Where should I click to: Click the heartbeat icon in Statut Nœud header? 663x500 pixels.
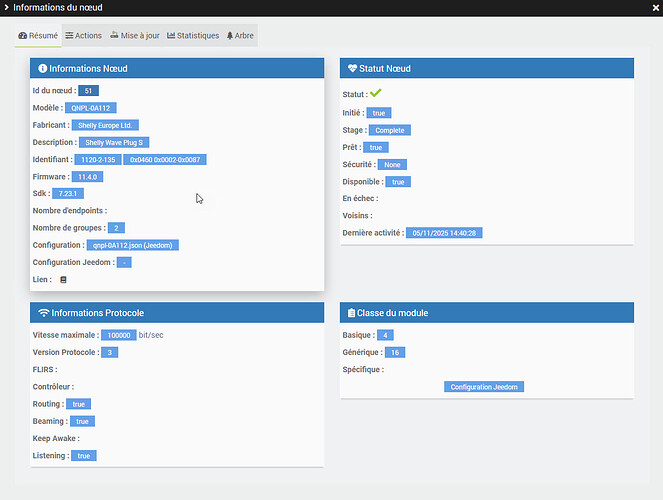[352, 68]
